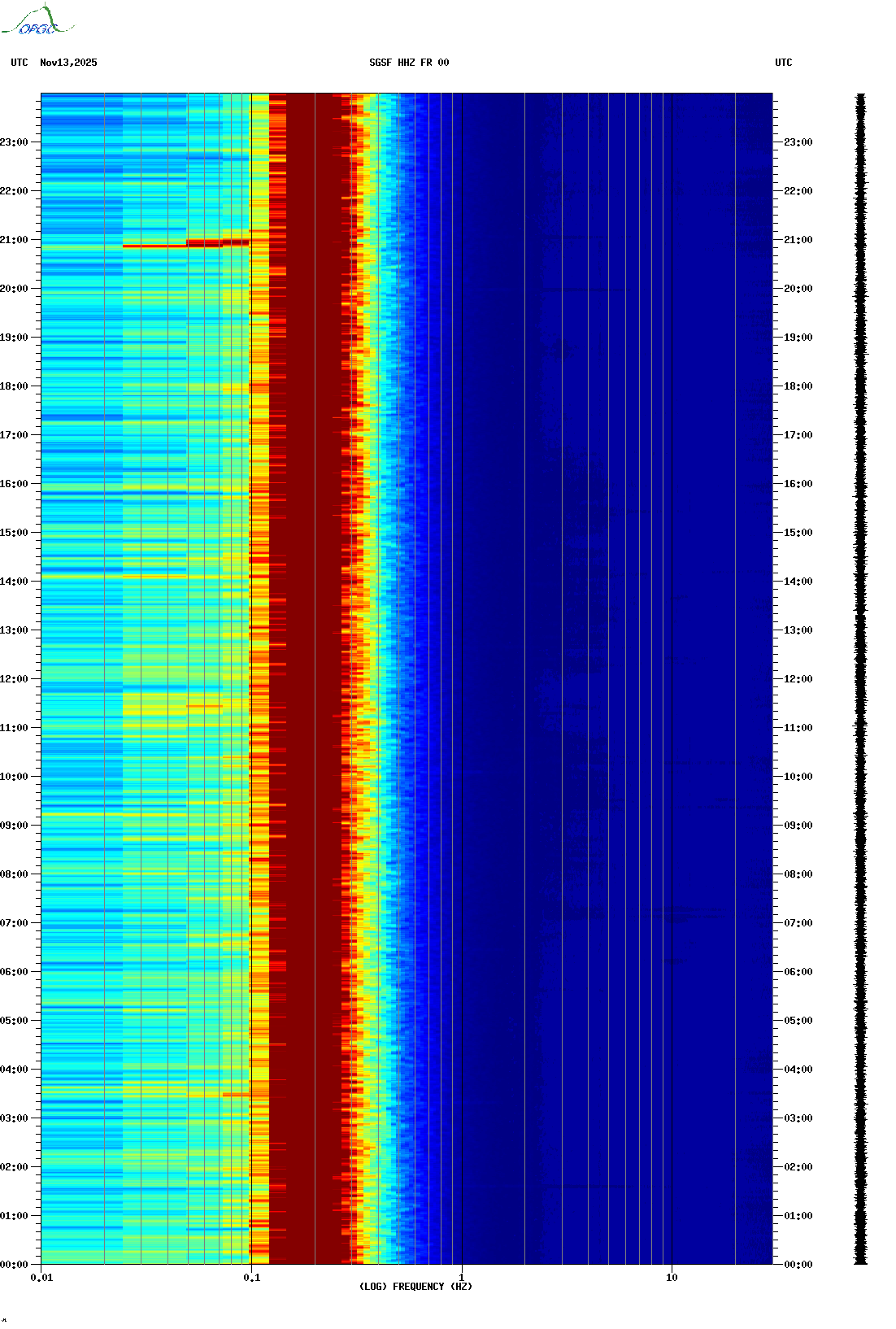Select the 03:00 tick on right time axis
Viewport: 896px width, 1329px height.
[x=798, y=1118]
